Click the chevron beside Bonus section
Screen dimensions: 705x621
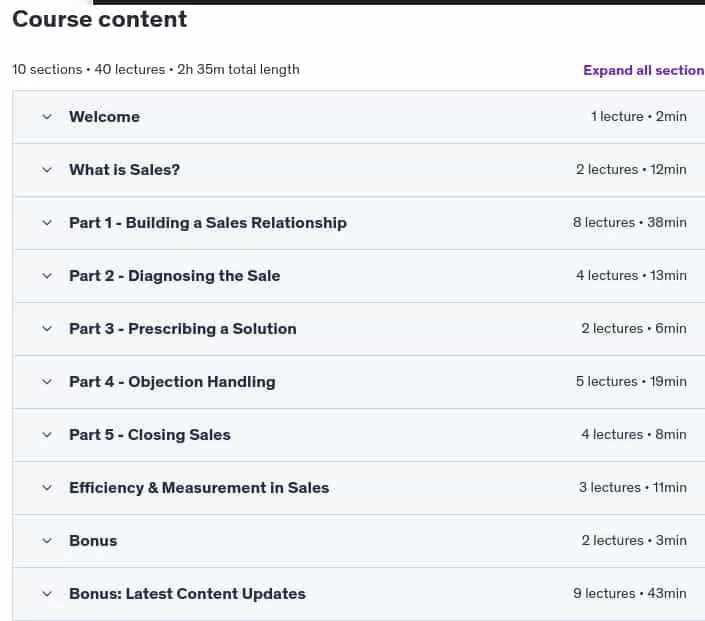pyautogui.click(x=47, y=541)
